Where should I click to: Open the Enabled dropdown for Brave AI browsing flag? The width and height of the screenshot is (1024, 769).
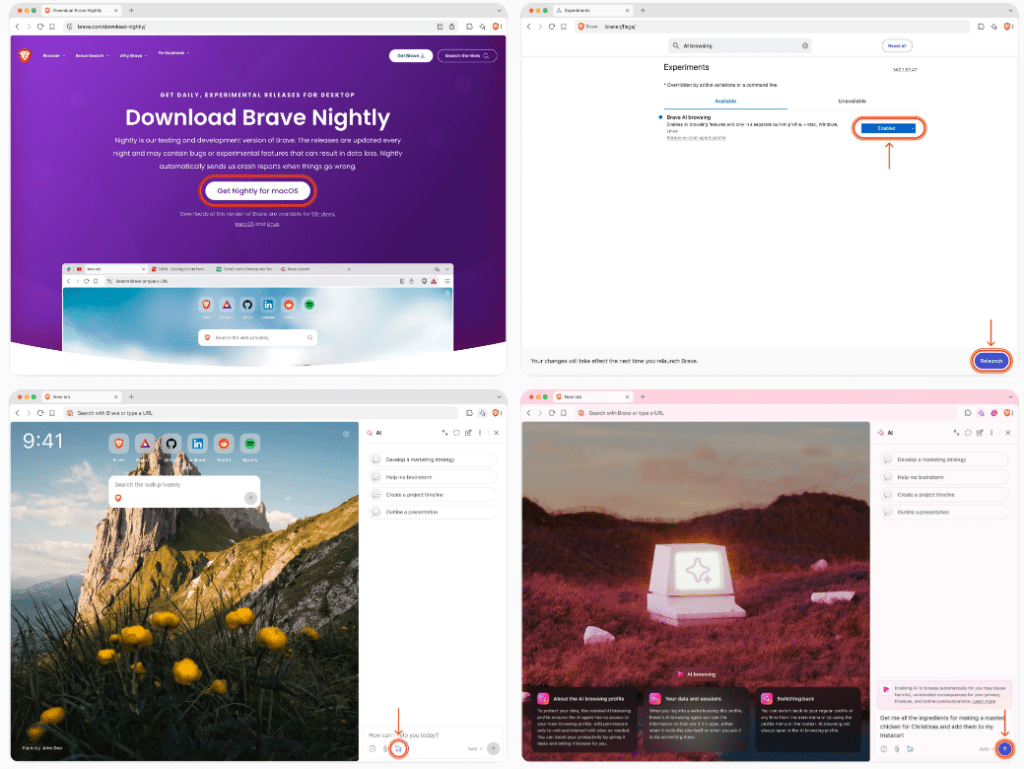pos(888,128)
